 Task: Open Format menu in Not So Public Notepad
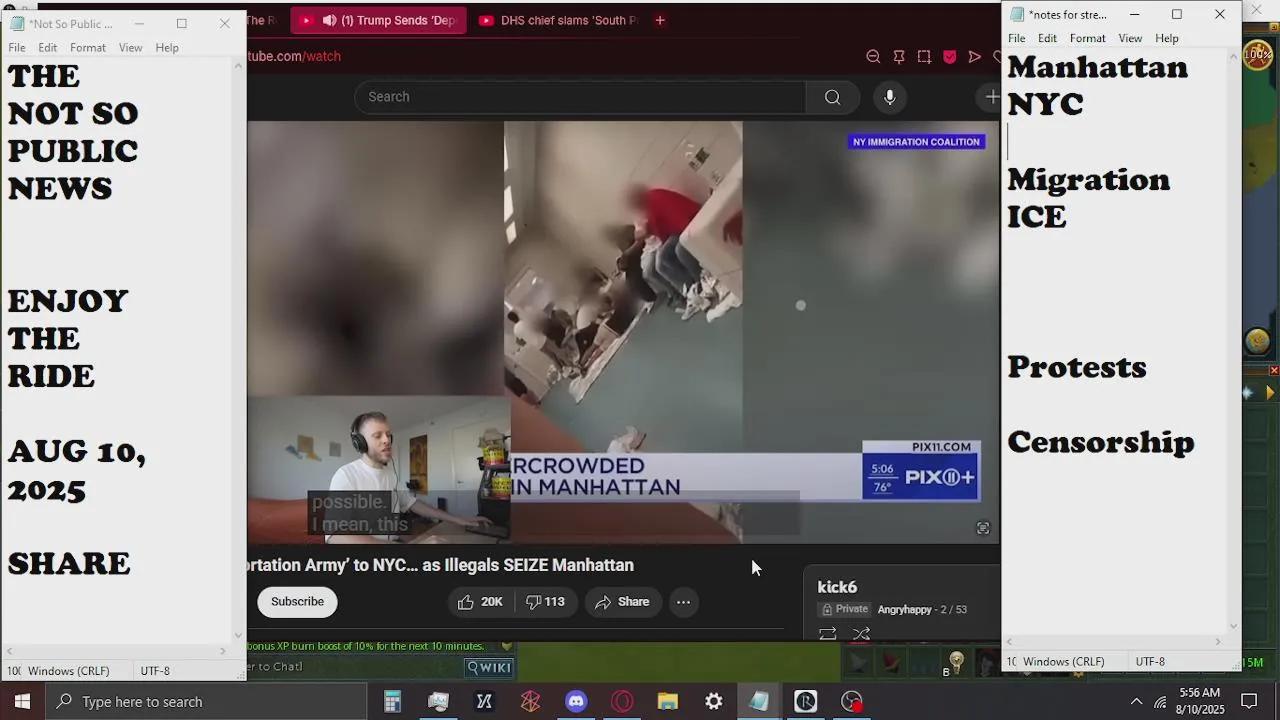pyautogui.click(x=88, y=48)
